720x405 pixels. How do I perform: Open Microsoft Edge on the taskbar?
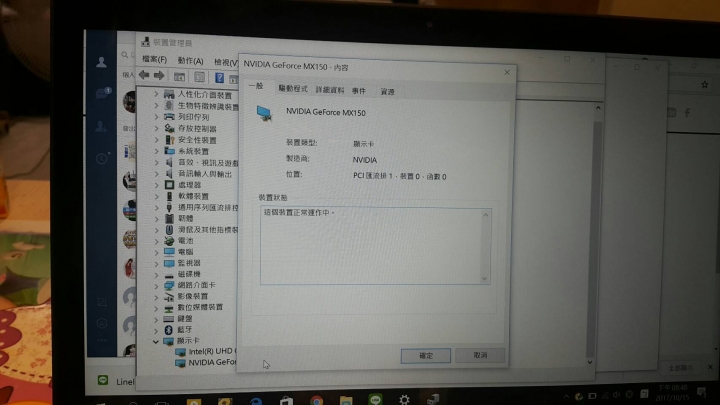click(x=256, y=401)
